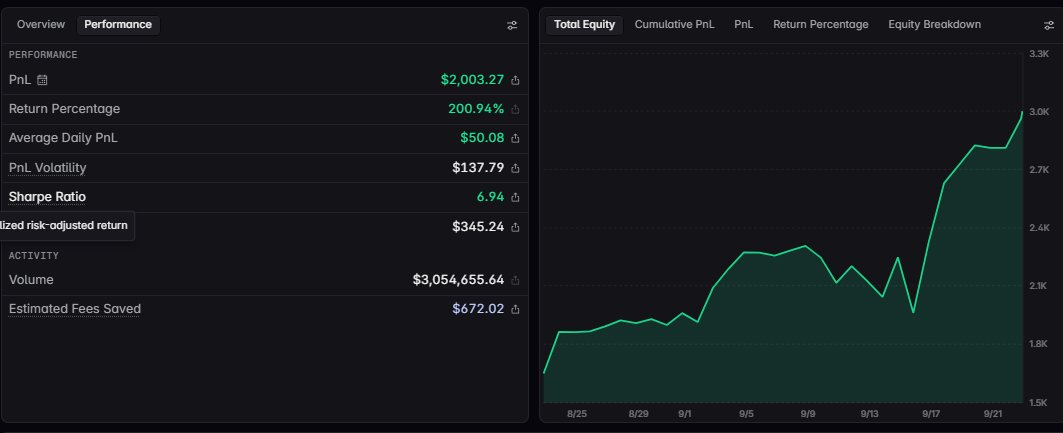Click share icon next to Return Percentage
The height and width of the screenshot is (433, 1063).
click(515, 109)
